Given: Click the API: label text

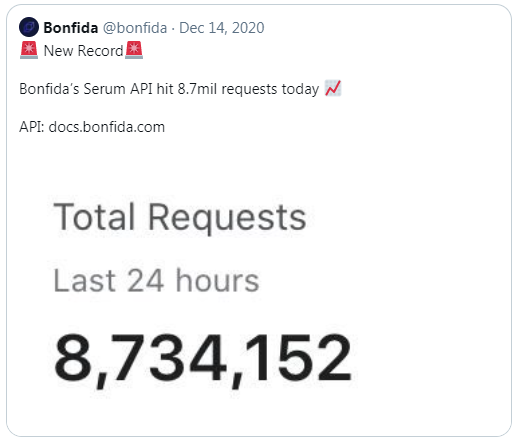Looking at the screenshot, I should click(32, 127).
